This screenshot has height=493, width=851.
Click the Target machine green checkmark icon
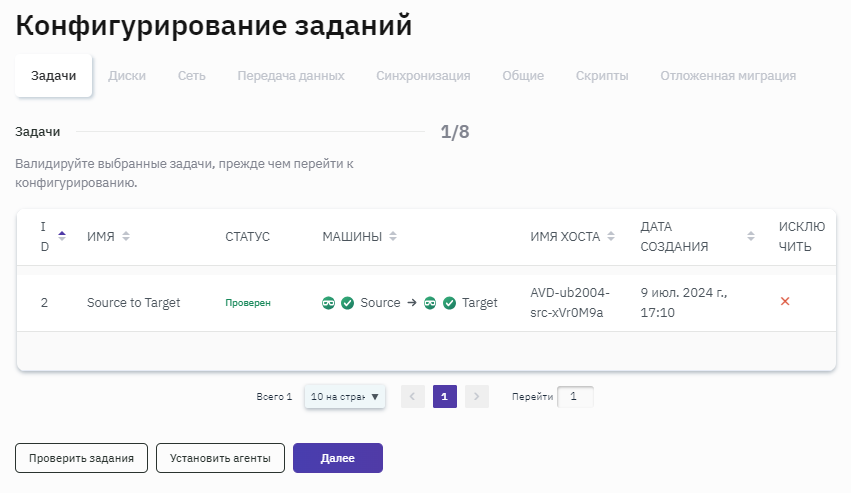tap(449, 303)
